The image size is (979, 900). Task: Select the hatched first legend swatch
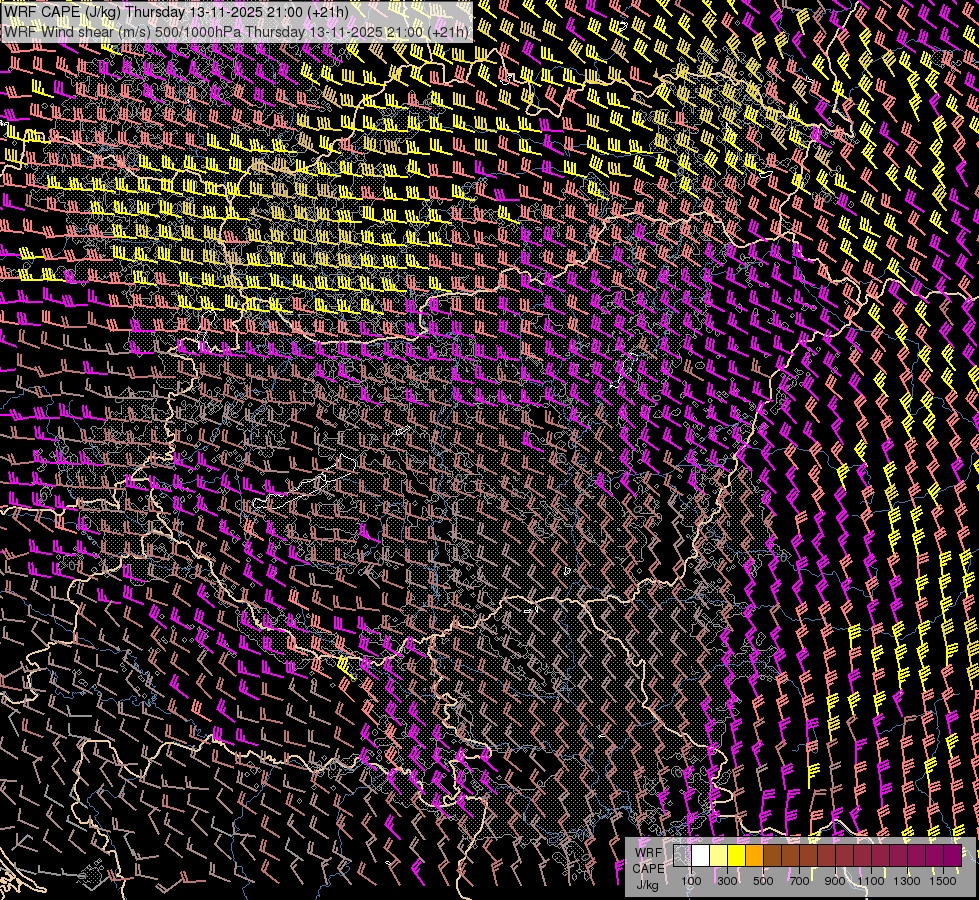pos(682,855)
